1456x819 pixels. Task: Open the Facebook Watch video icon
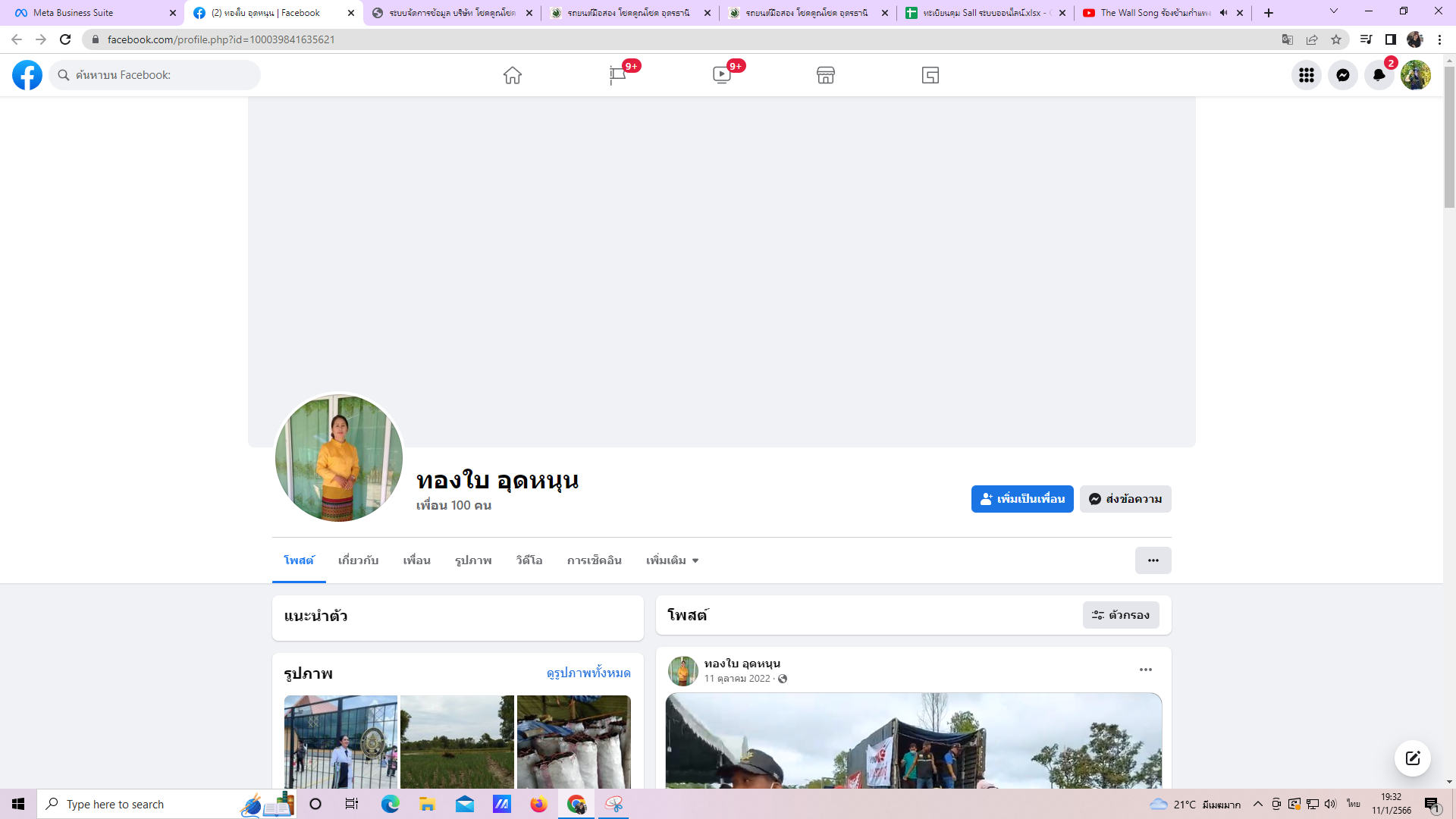(721, 75)
